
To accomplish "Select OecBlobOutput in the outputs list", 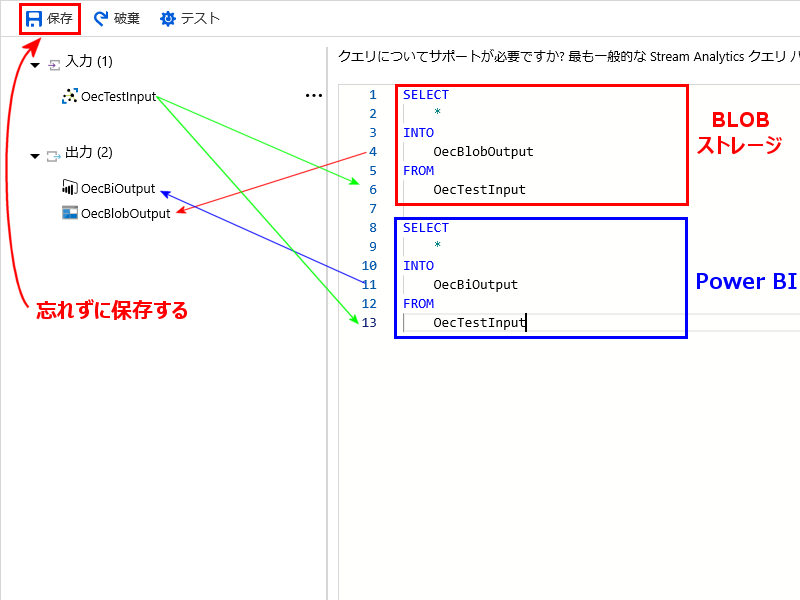I will (x=126, y=213).
